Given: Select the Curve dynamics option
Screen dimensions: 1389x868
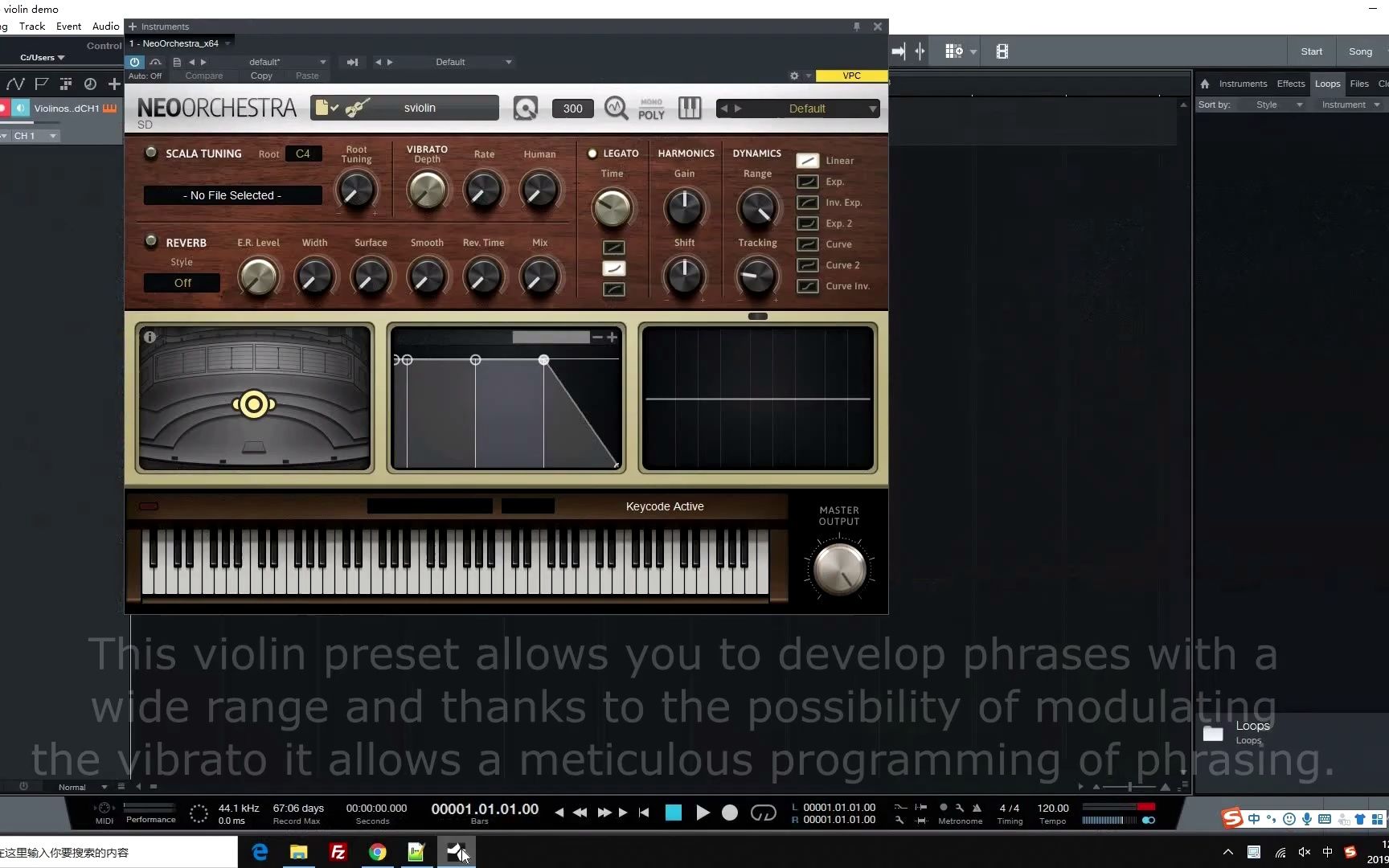Looking at the screenshot, I should (808, 244).
